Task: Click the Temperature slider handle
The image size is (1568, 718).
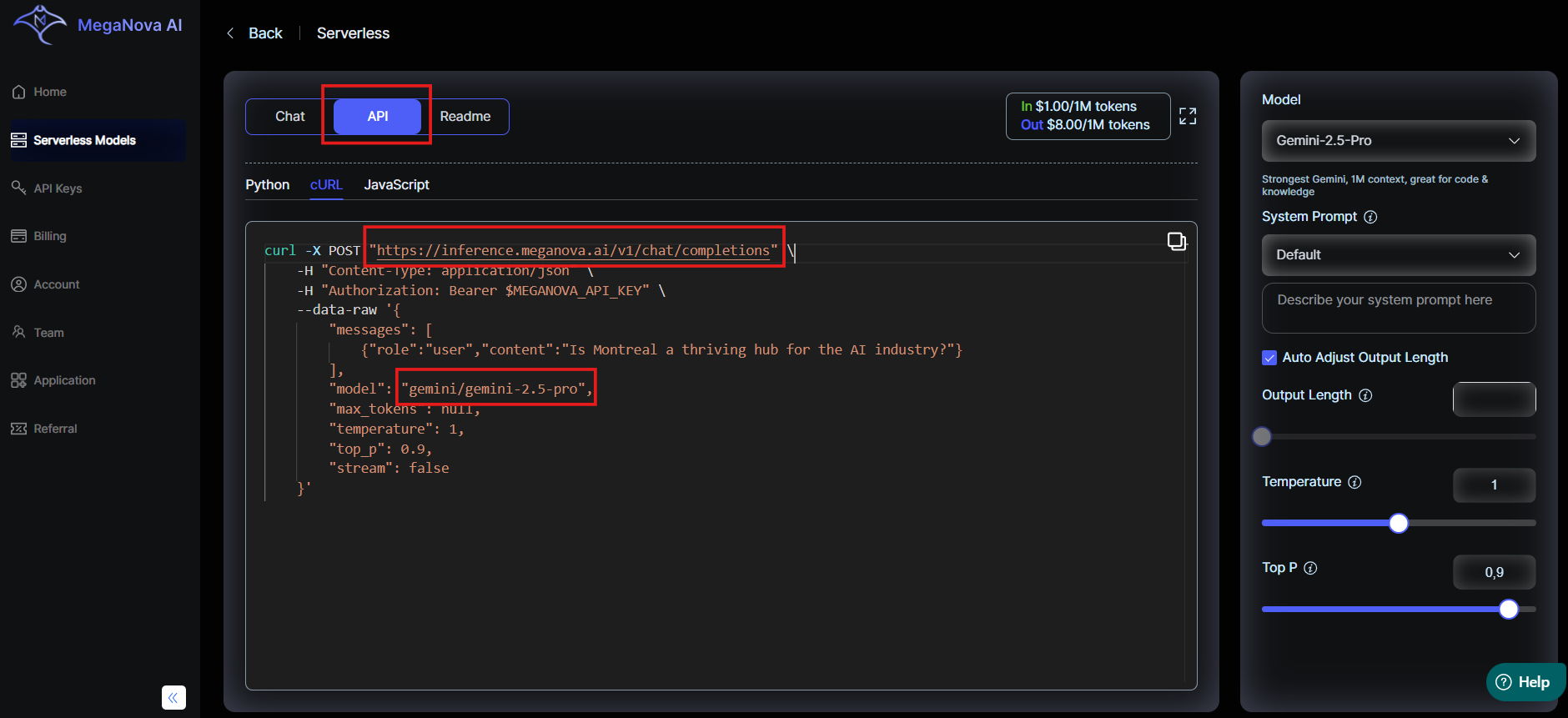Action: 1399,523
